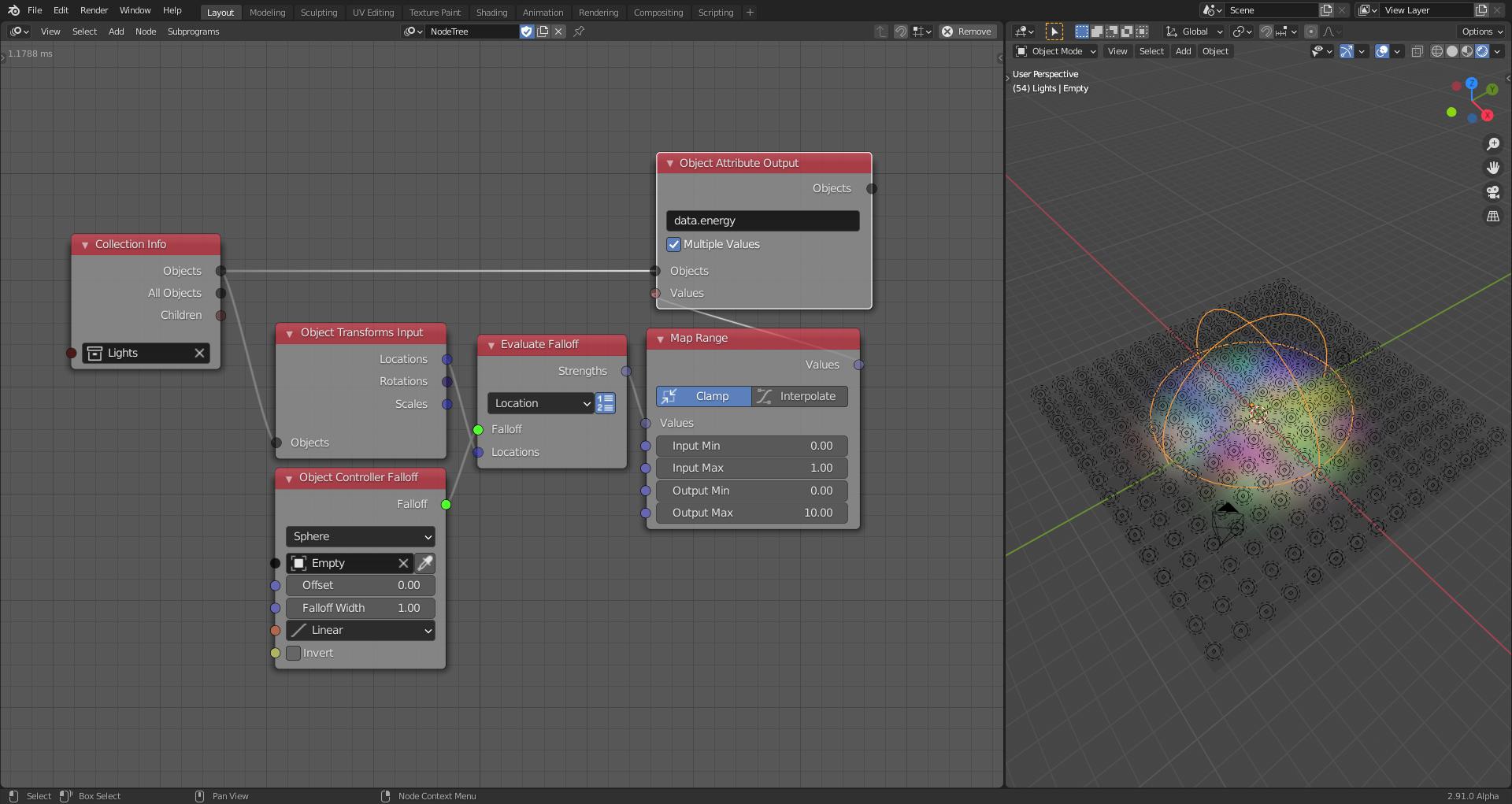Switch to solid shading icon
1512x804 pixels.
click(1452, 51)
